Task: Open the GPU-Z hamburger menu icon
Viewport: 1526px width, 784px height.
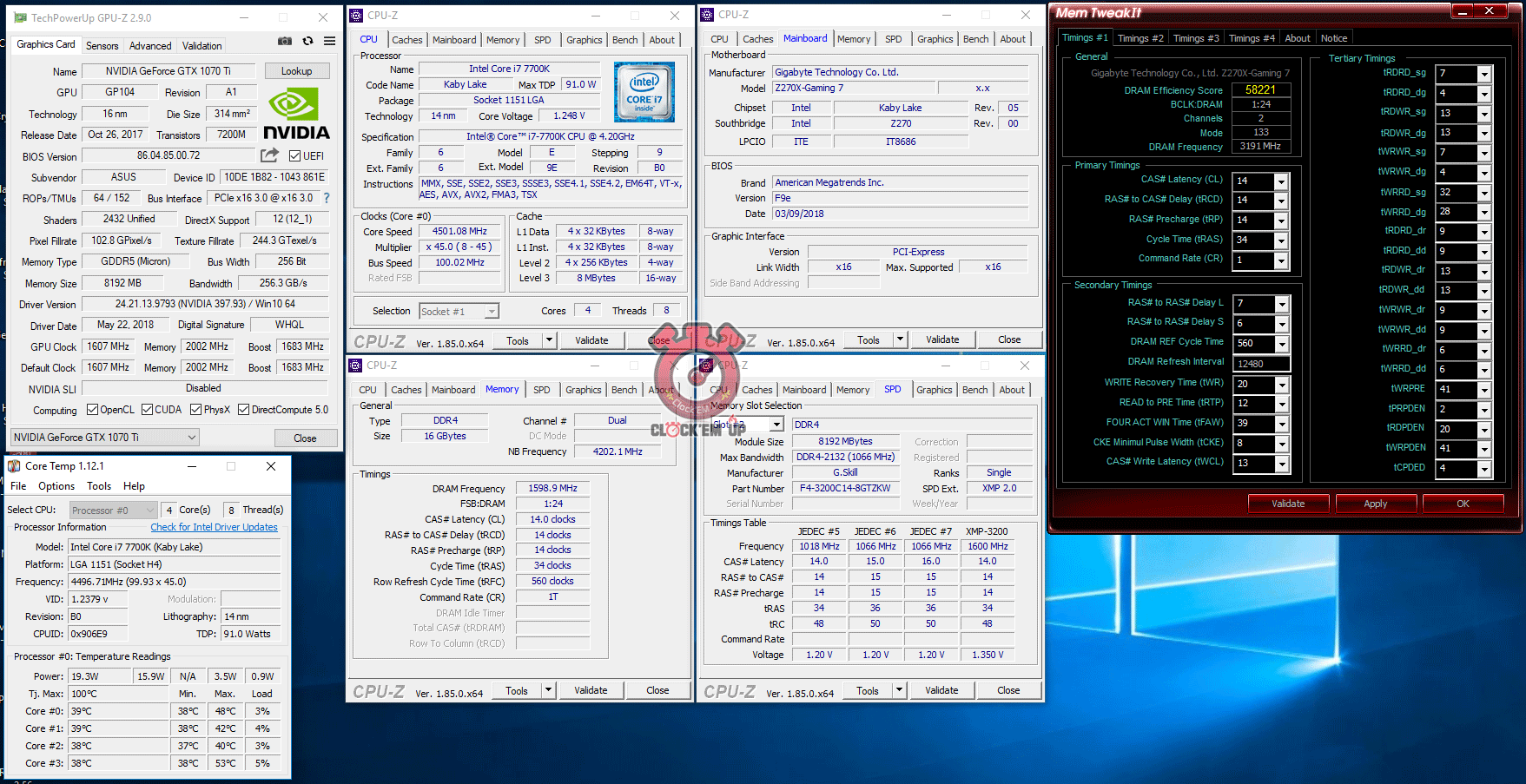Action: 330,41
